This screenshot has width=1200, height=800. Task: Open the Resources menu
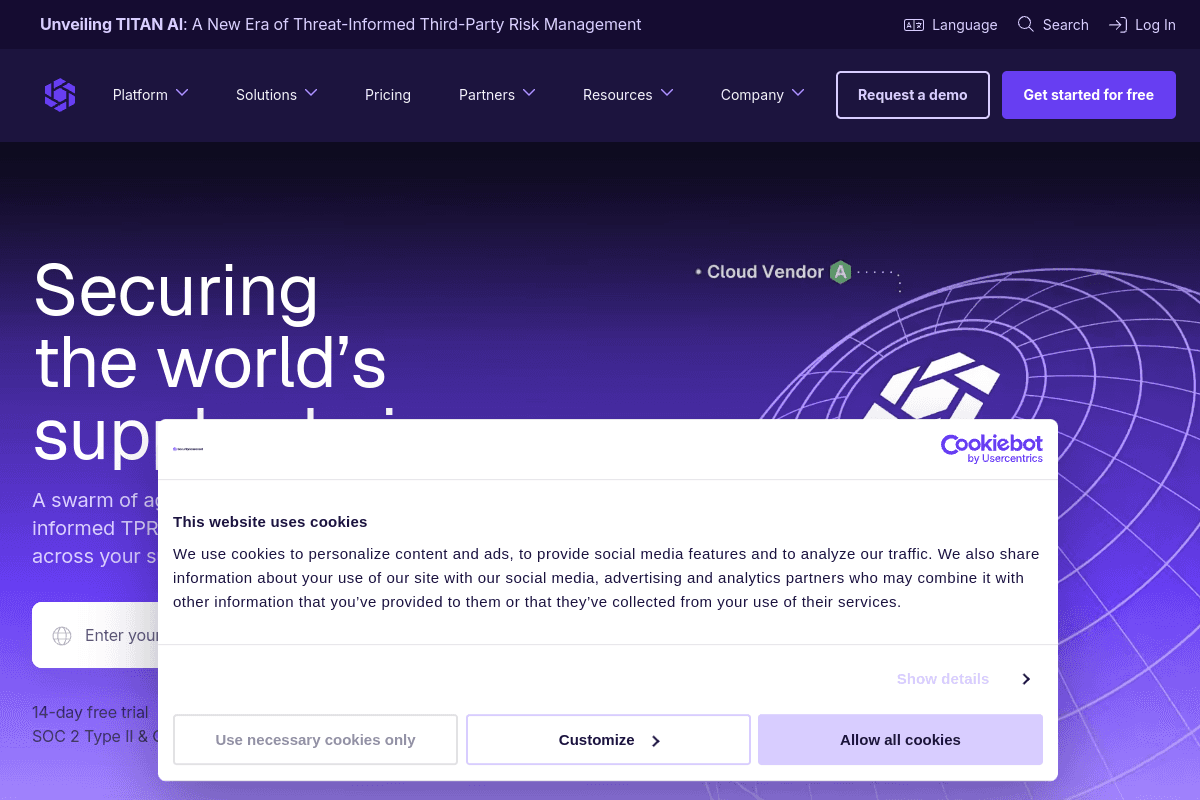point(618,95)
